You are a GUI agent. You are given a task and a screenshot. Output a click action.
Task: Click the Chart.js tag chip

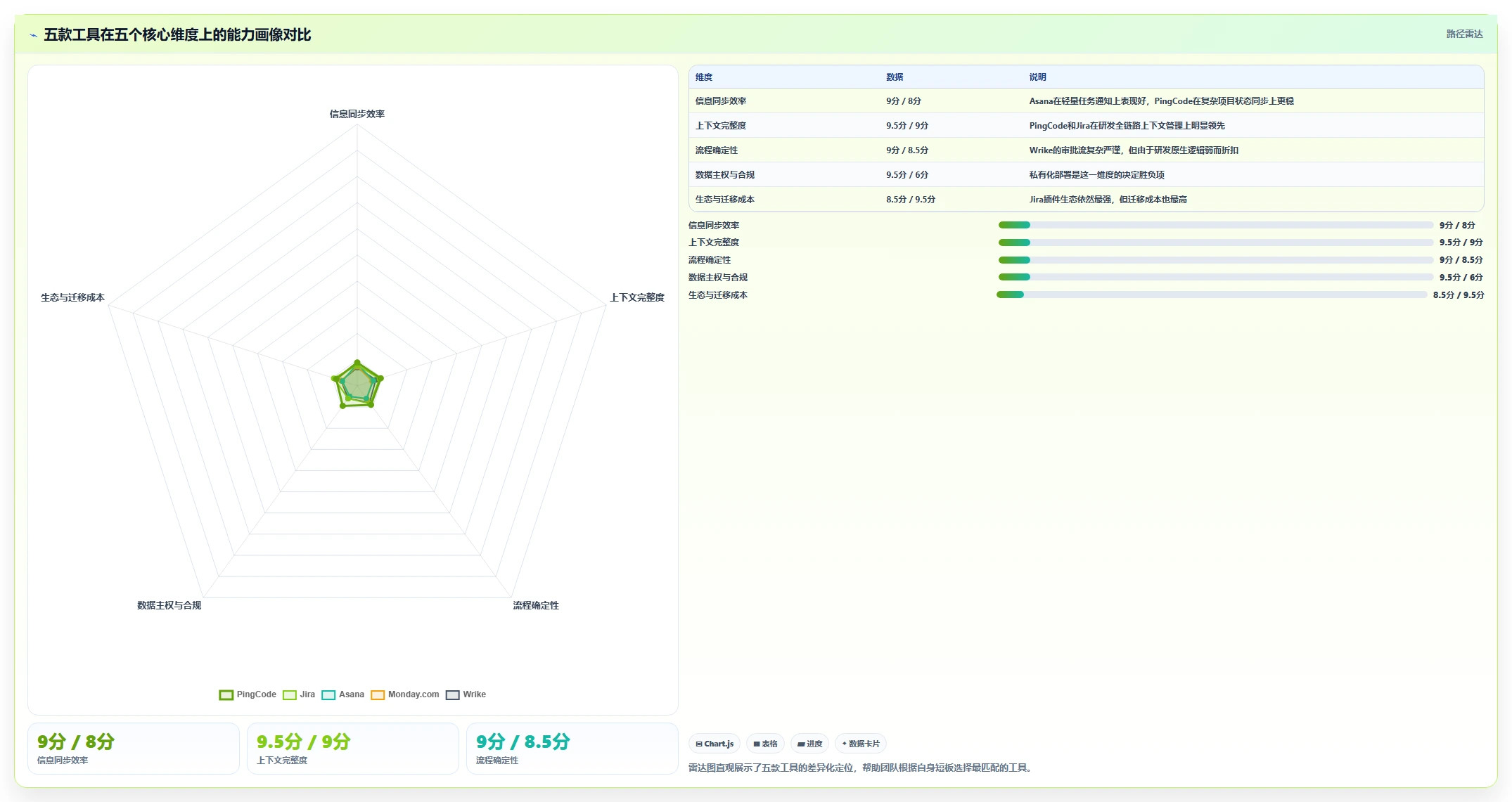(715, 744)
